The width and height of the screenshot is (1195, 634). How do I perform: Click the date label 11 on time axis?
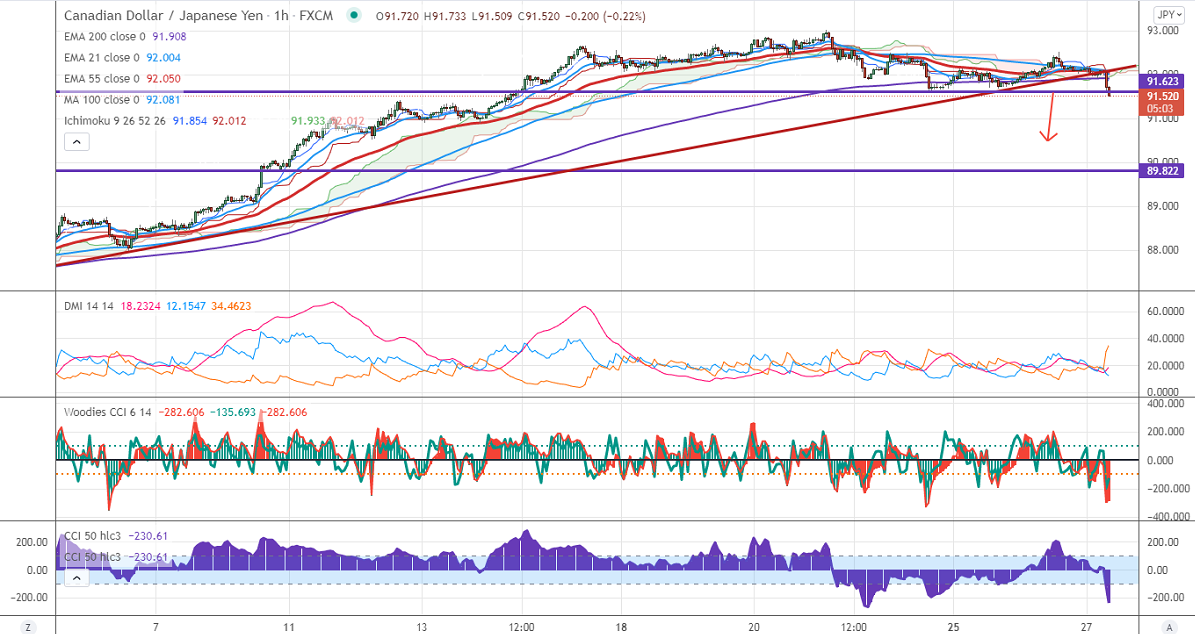[288, 627]
